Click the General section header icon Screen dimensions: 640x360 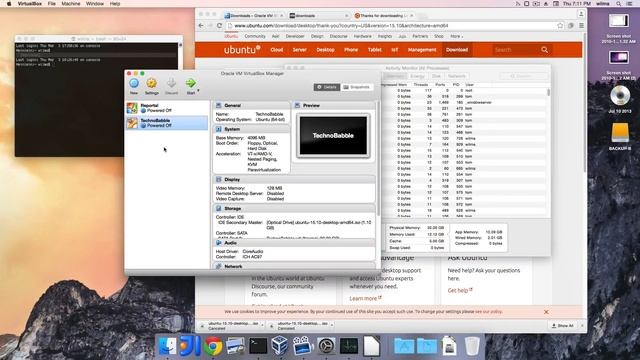pyautogui.click(x=218, y=105)
